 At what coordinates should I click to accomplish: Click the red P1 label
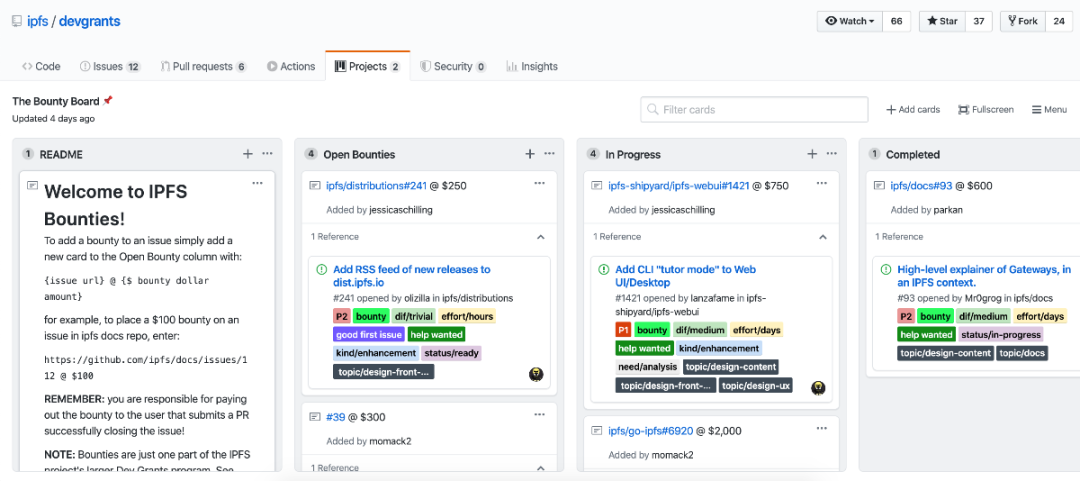pos(623,330)
